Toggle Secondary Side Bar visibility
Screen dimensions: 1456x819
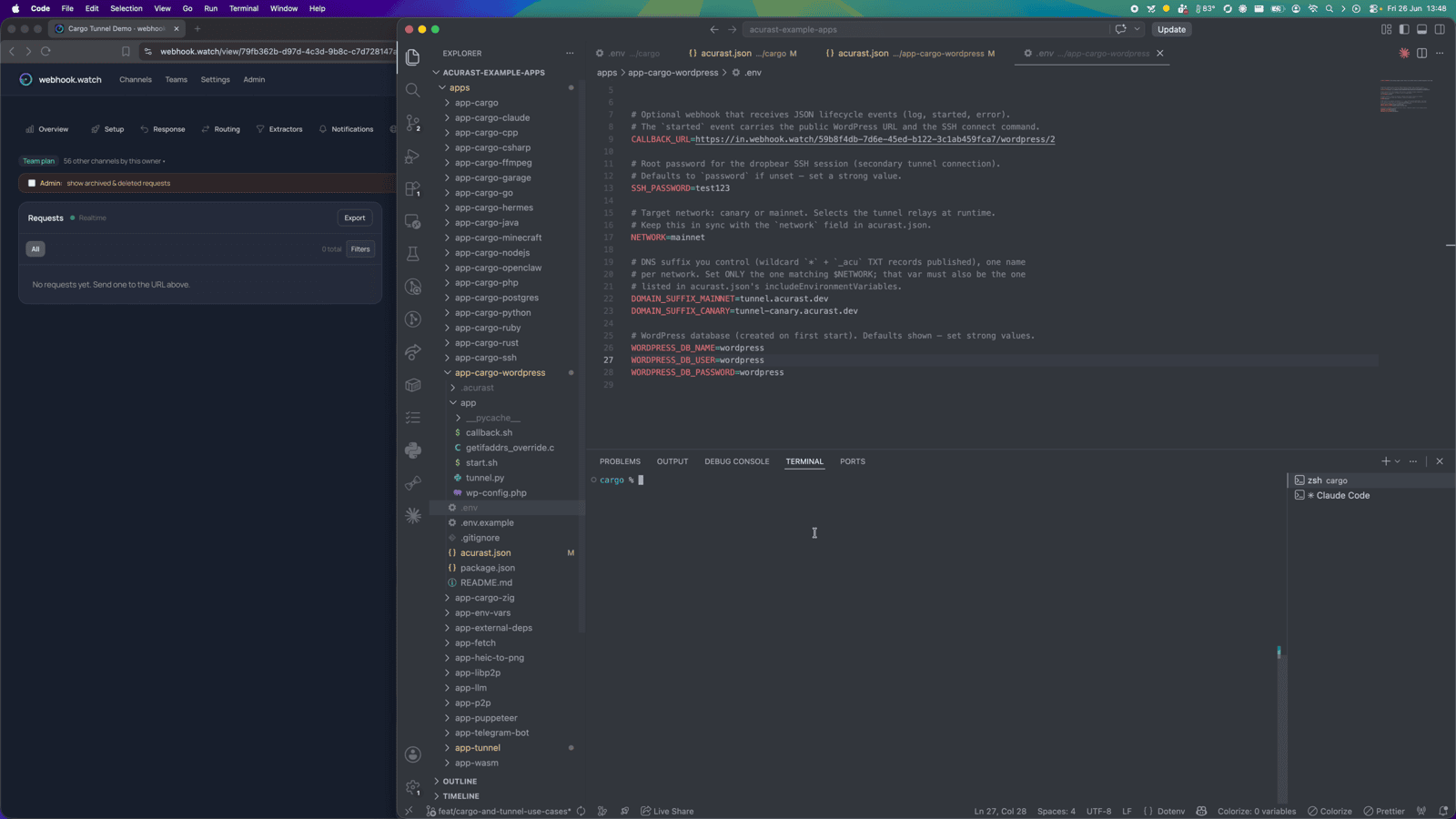[x=1440, y=29]
